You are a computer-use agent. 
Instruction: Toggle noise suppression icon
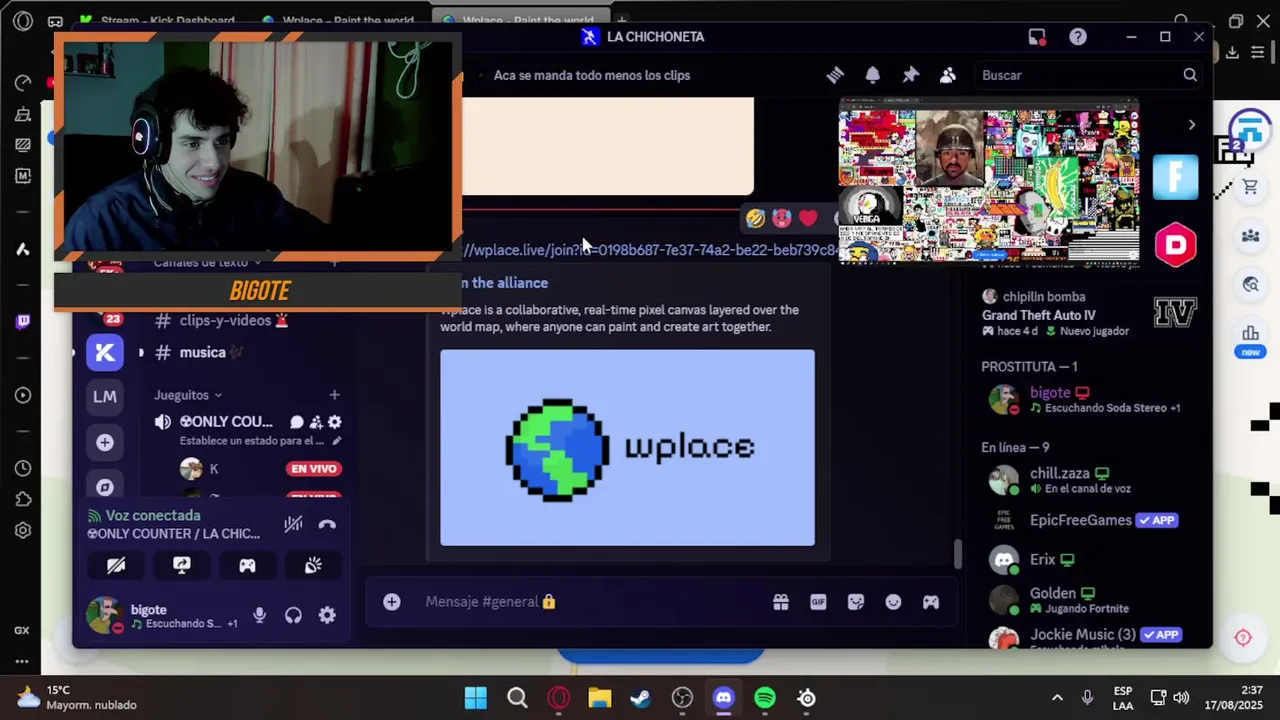(293, 524)
